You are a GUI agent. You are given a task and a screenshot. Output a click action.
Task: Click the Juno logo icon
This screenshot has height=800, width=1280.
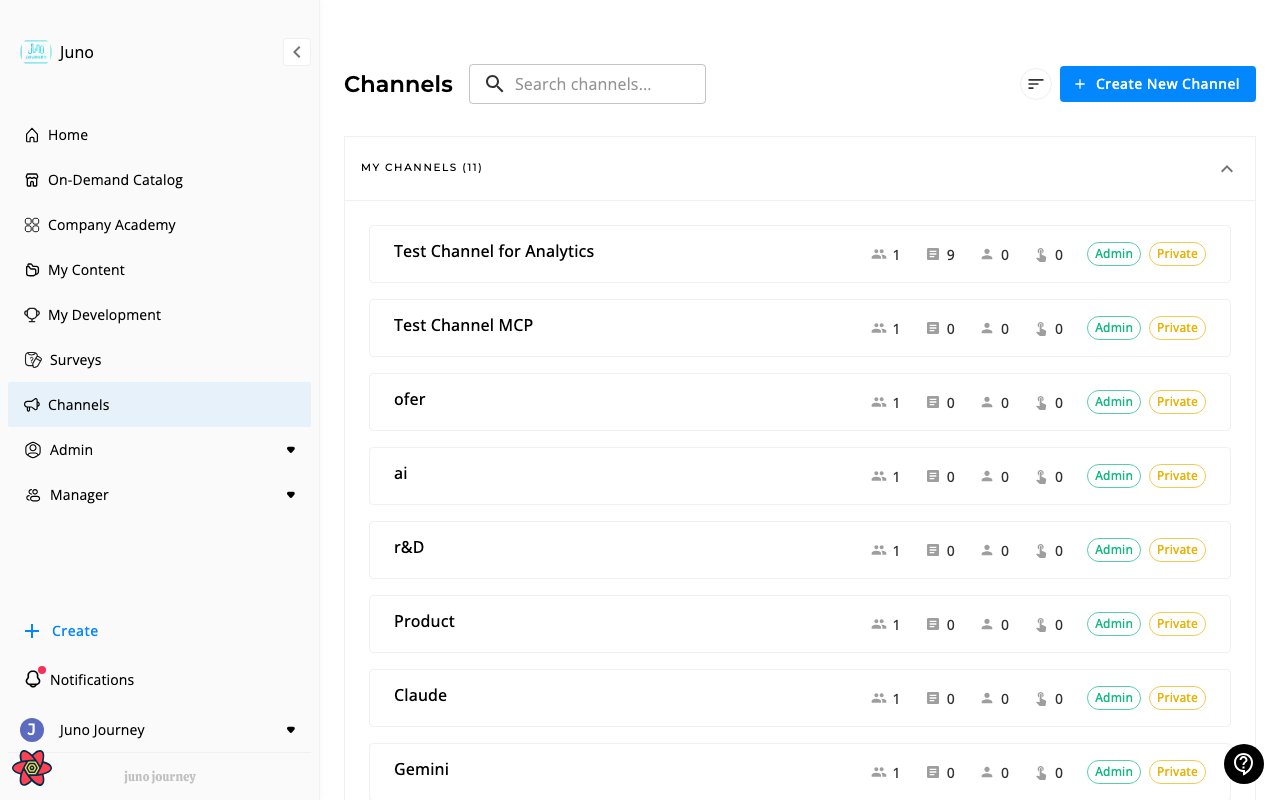[35, 52]
